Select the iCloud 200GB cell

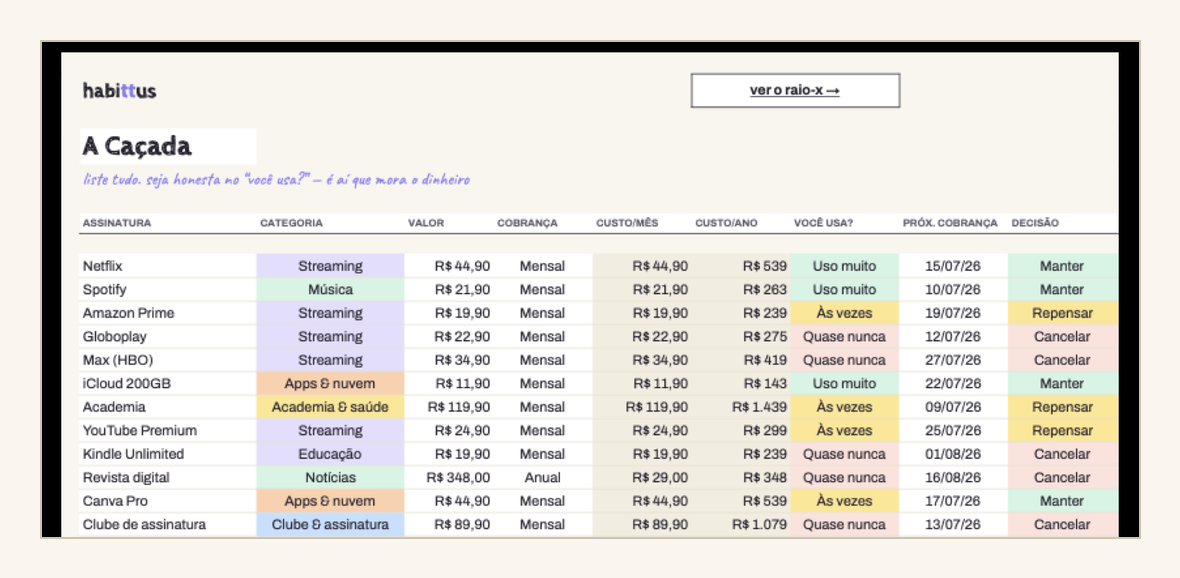[169, 383]
